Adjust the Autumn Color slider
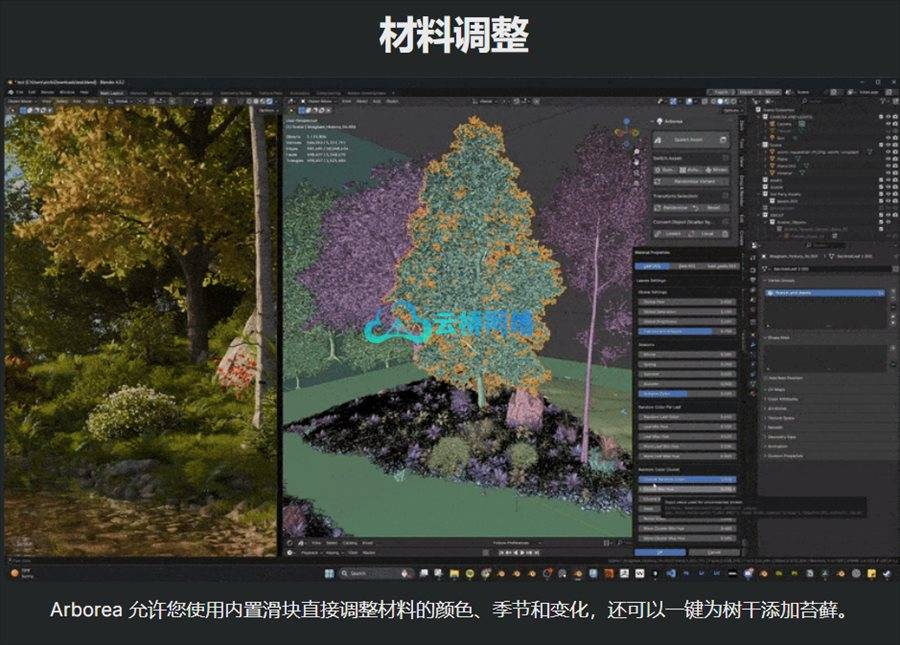900x645 pixels. coord(687,394)
